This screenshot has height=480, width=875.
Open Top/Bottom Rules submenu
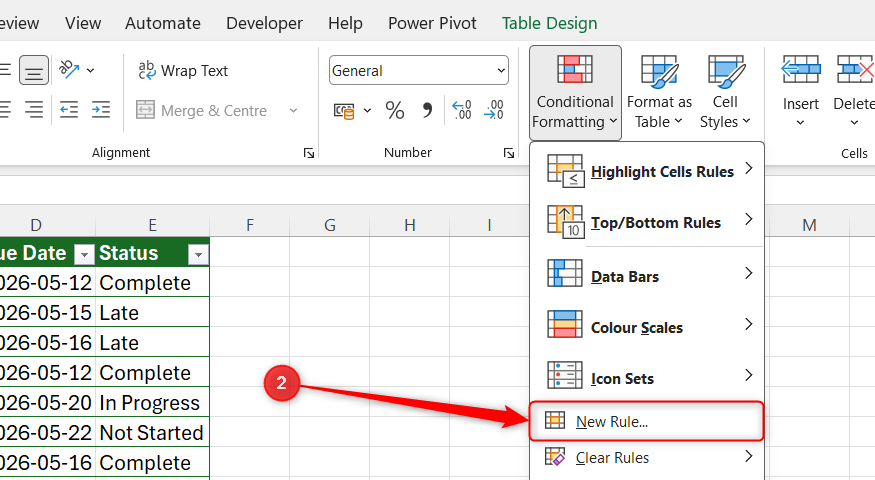(x=647, y=222)
